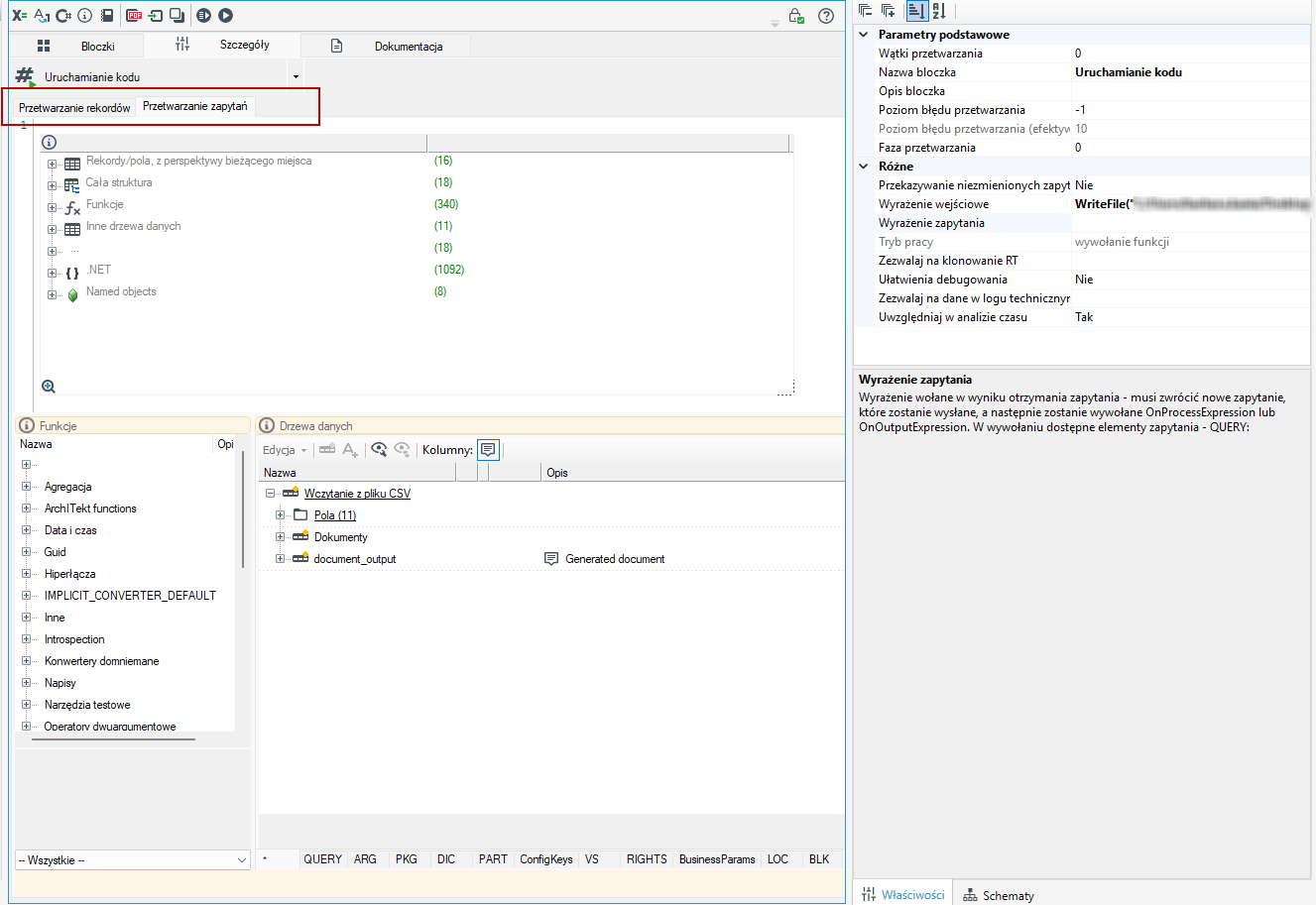Collapse the Różne properties section
This screenshot has height=905, width=1316.
coord(864,167)
